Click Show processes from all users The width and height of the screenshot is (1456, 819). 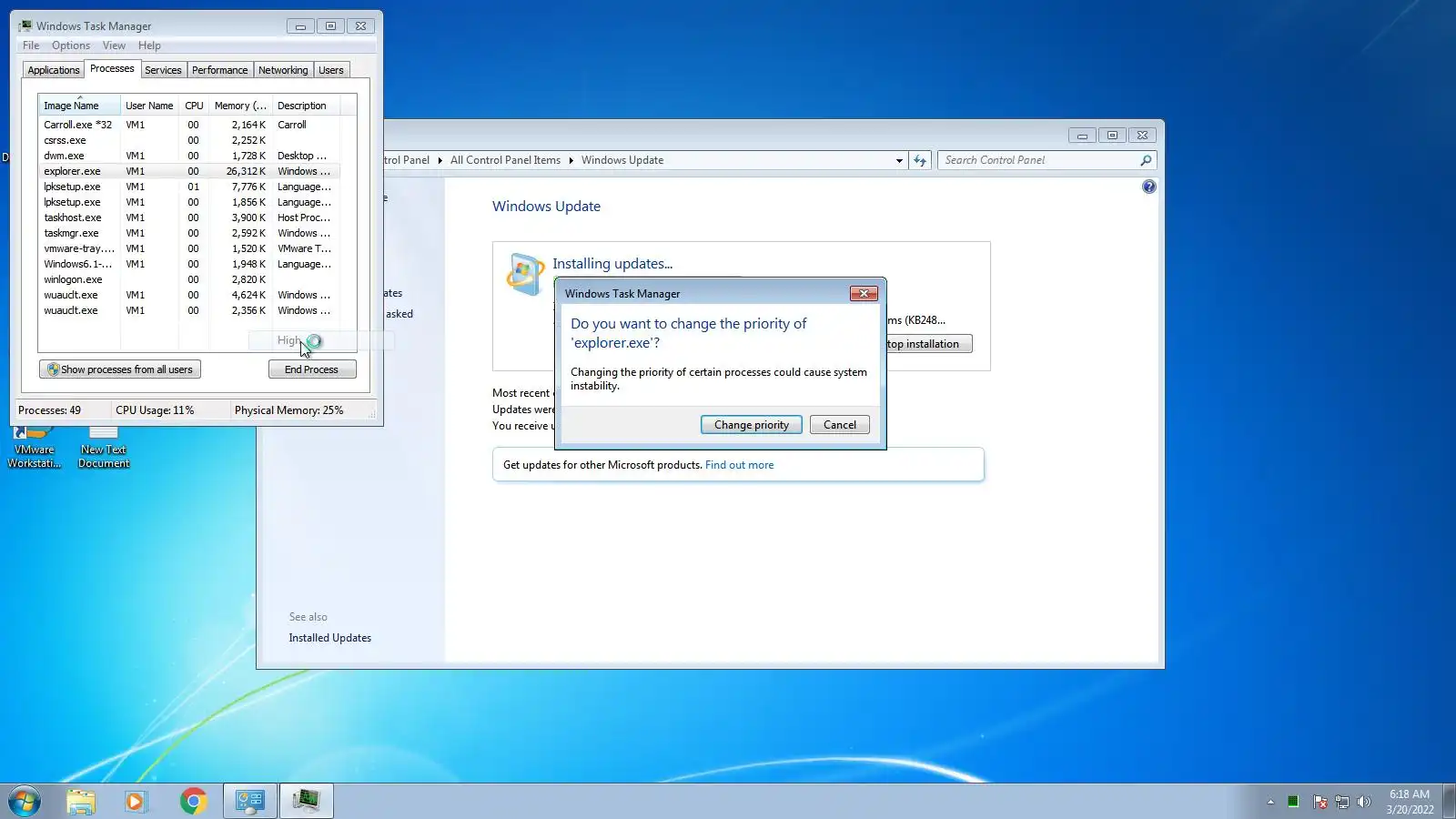tap(120, 369)
